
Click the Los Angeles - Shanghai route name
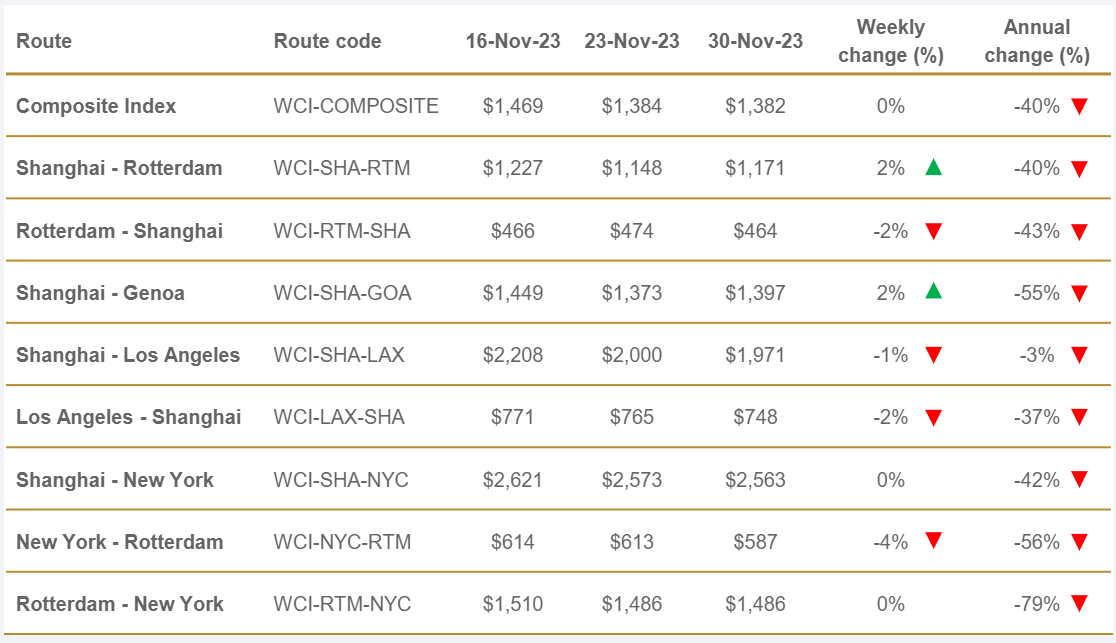(128, 417)
